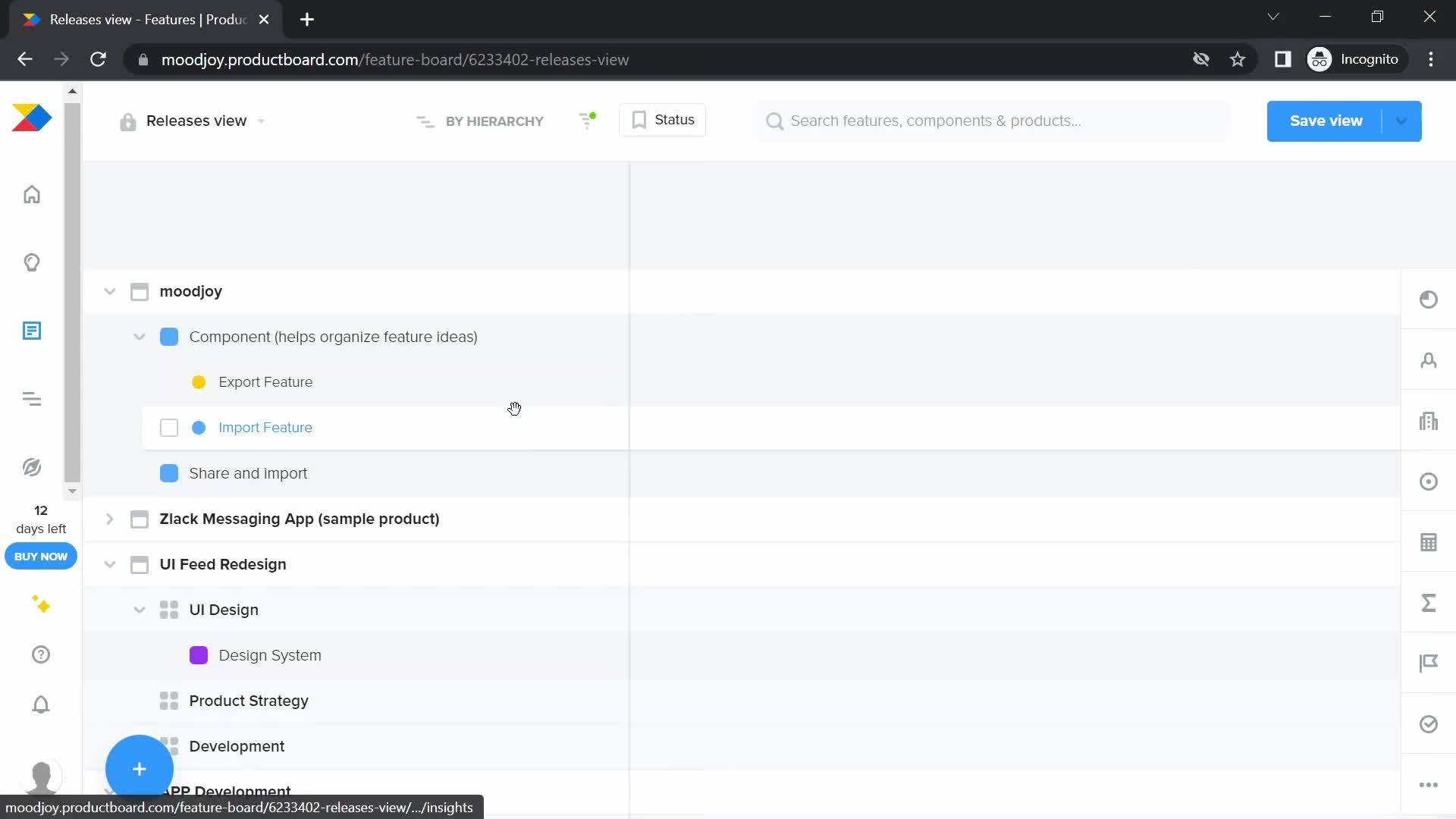Collapse the UI Feed Redesign product
1456x819 pixels.
click(110, 564)
